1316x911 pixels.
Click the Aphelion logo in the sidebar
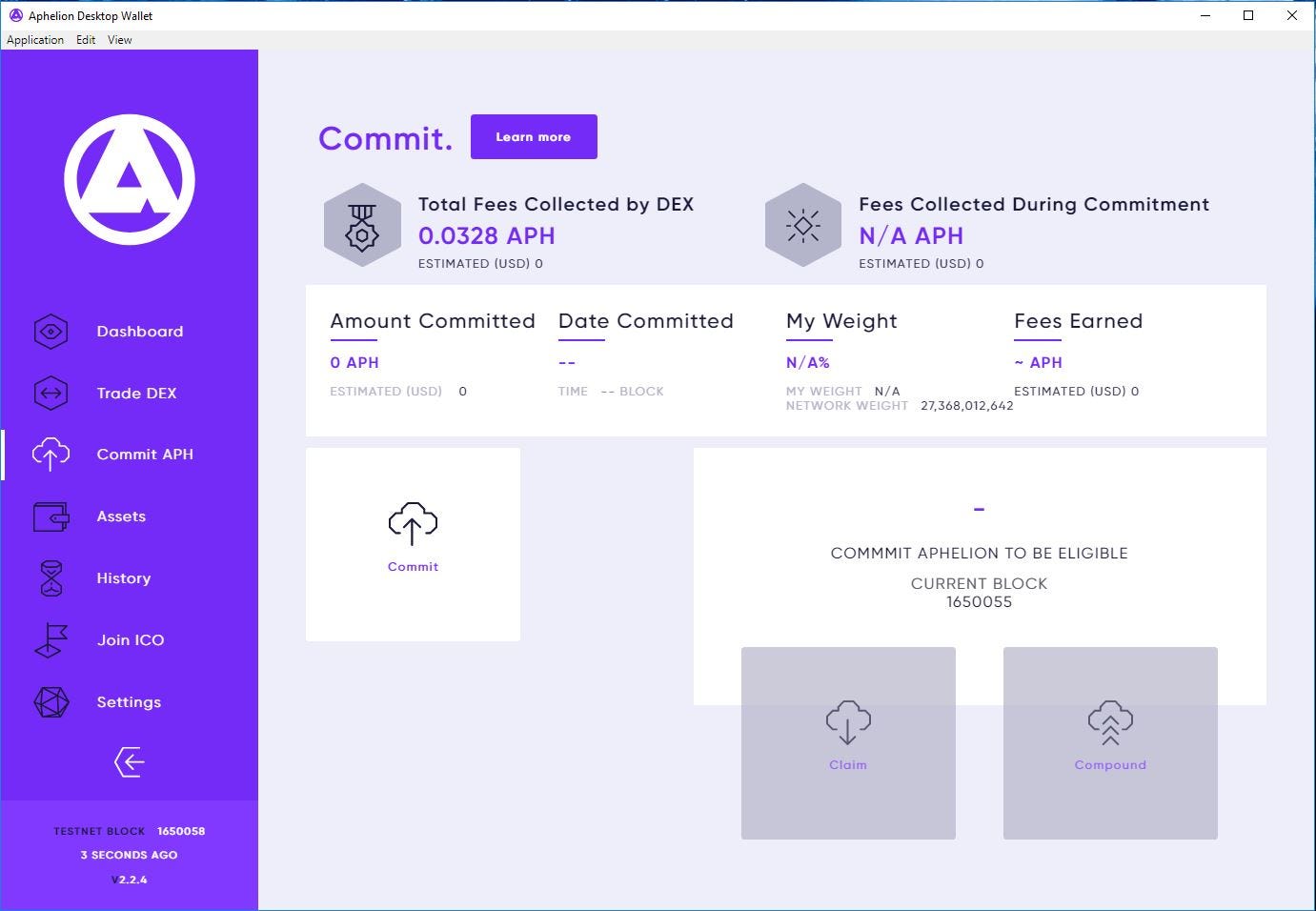[x=130, y=179]
